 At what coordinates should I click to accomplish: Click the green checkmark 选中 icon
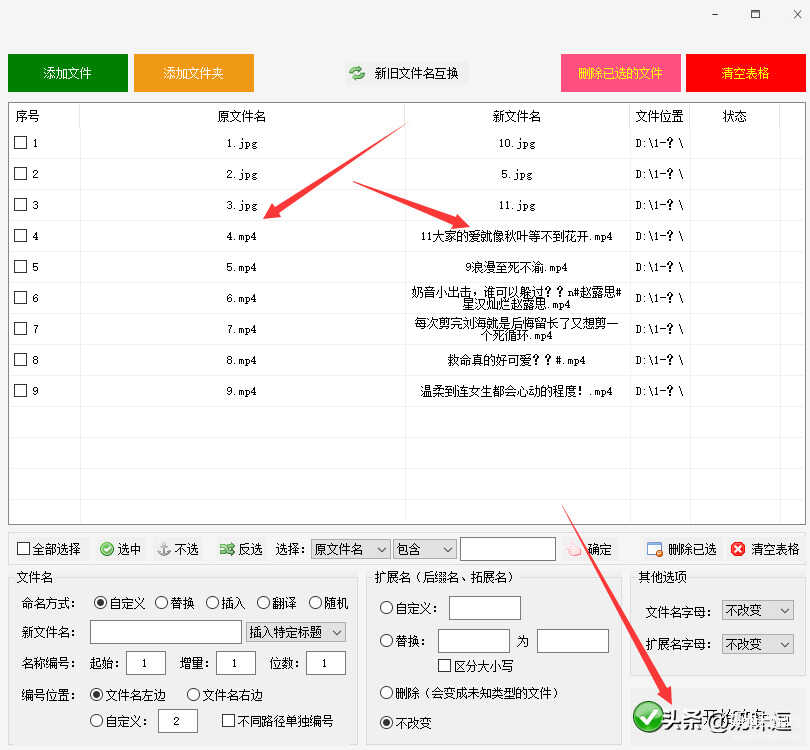click(x=107, y=549)
